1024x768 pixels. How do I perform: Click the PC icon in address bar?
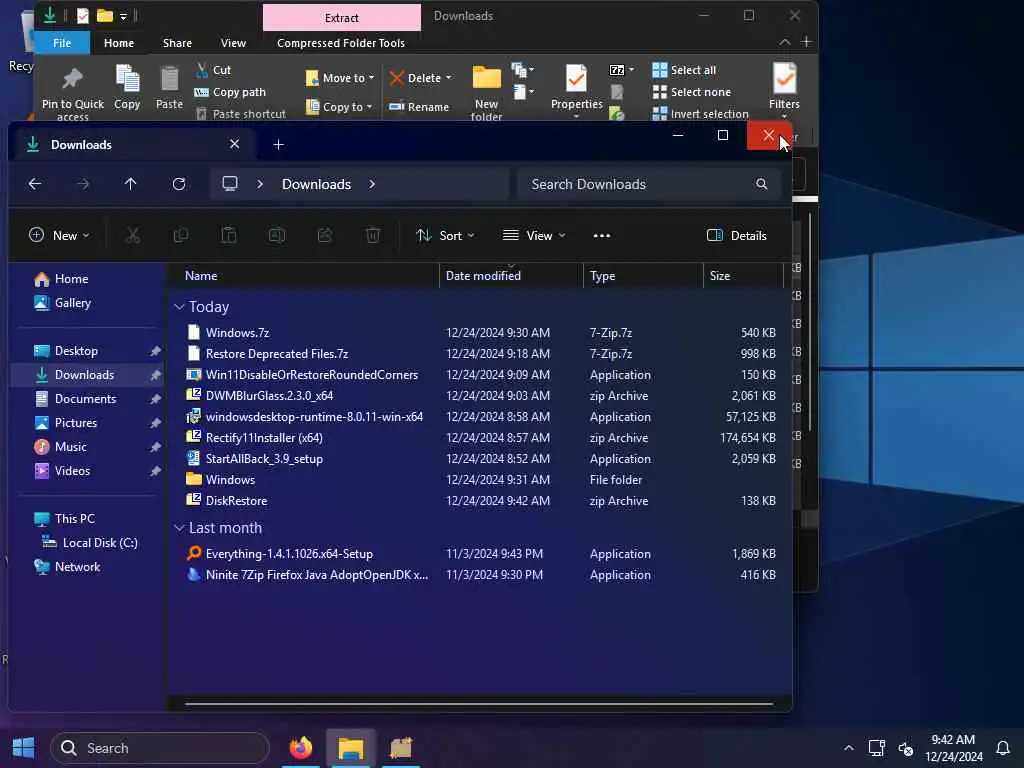click(x=230, y=184)
